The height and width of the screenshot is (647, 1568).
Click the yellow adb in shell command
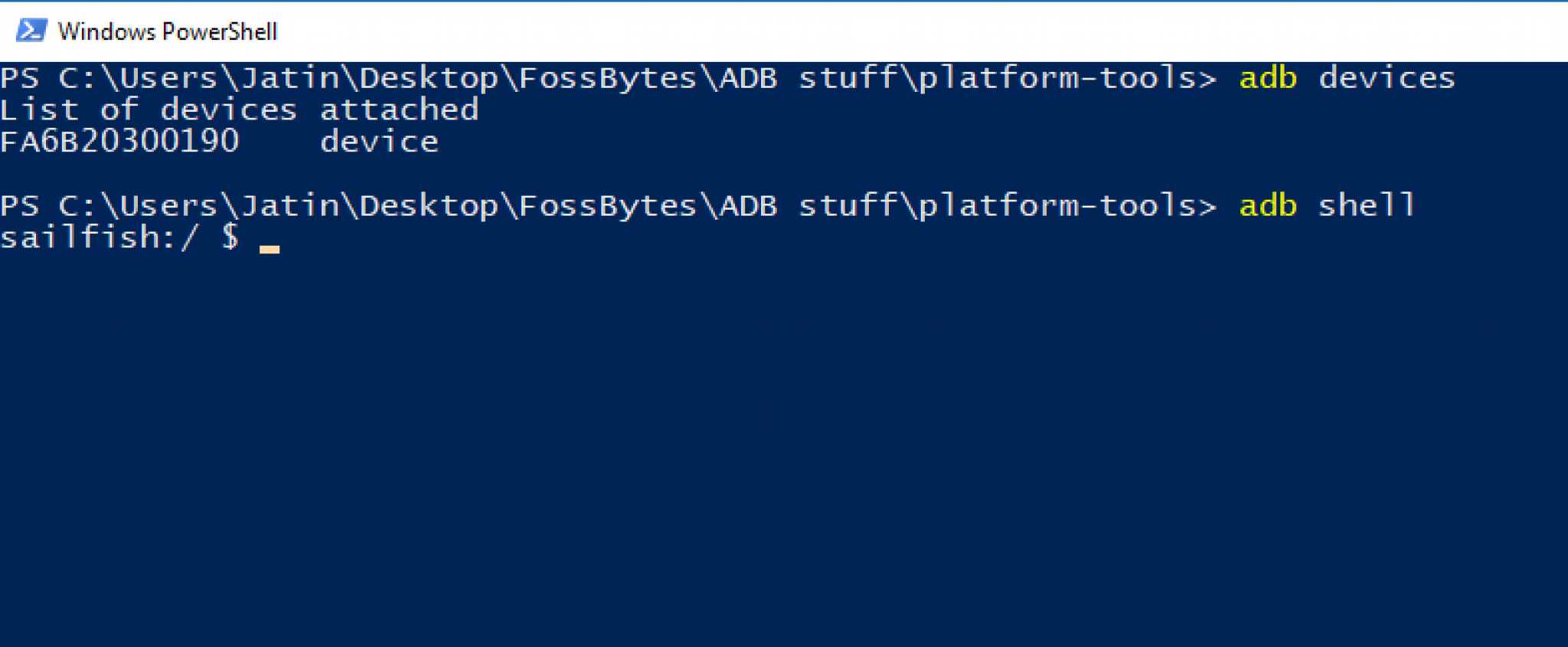click(1268, 205)
